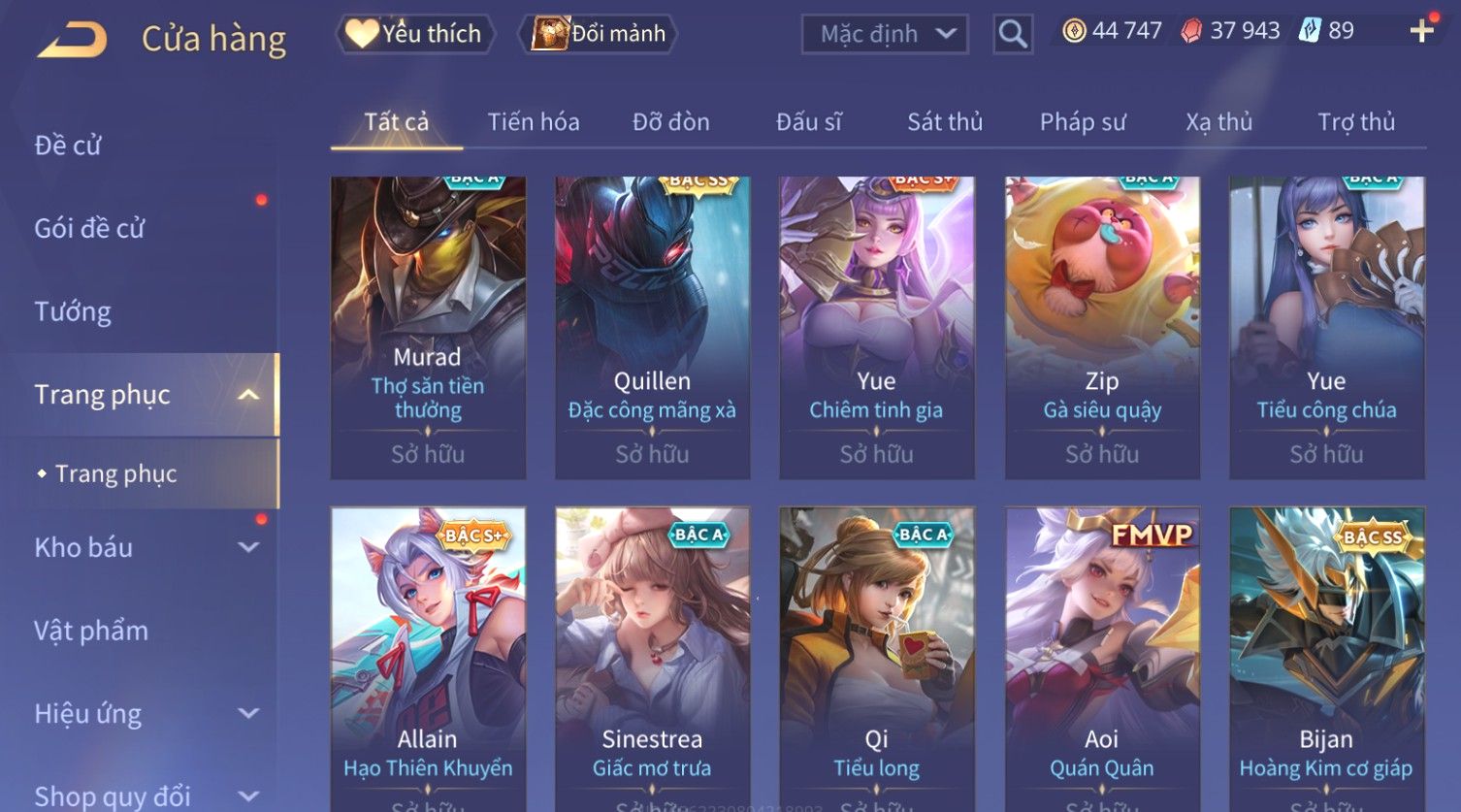
Task: Expand the Hiệu ứng sidebar section
Action: click(x=248, y=714)
